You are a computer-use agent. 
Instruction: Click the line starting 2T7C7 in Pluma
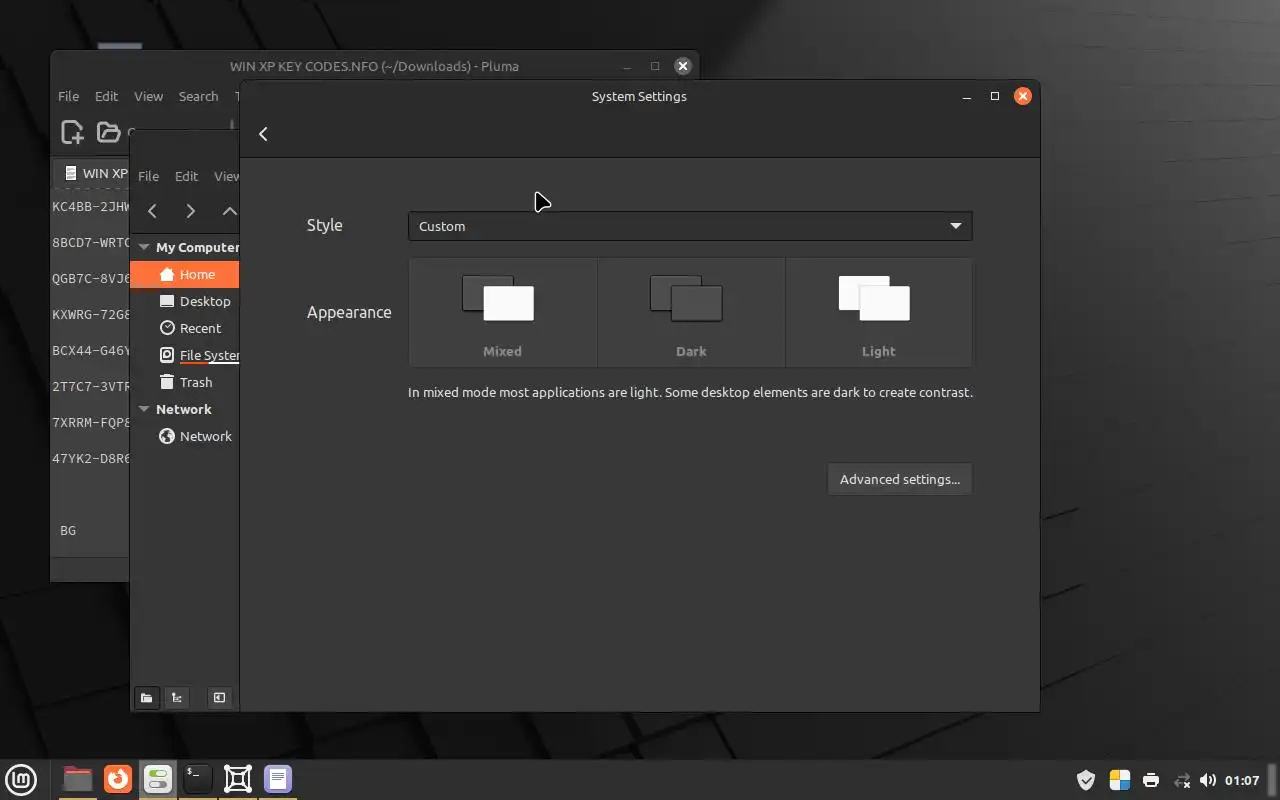(91, 387)
